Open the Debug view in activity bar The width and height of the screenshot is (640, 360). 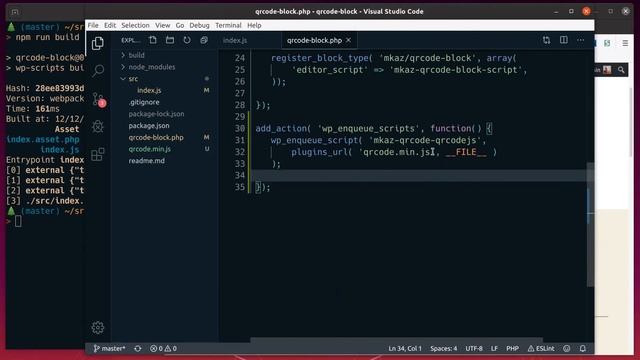pos(98,127)
